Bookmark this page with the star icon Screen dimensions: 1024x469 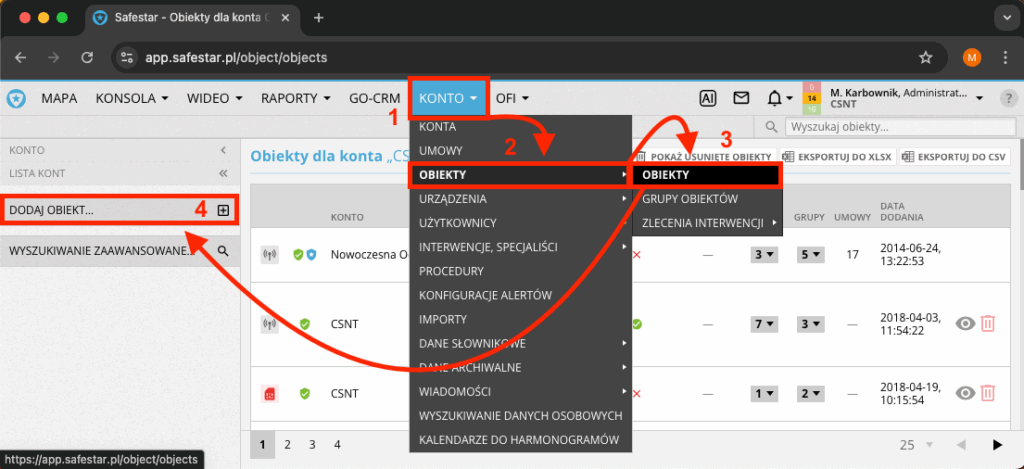[x=926, y=57]
